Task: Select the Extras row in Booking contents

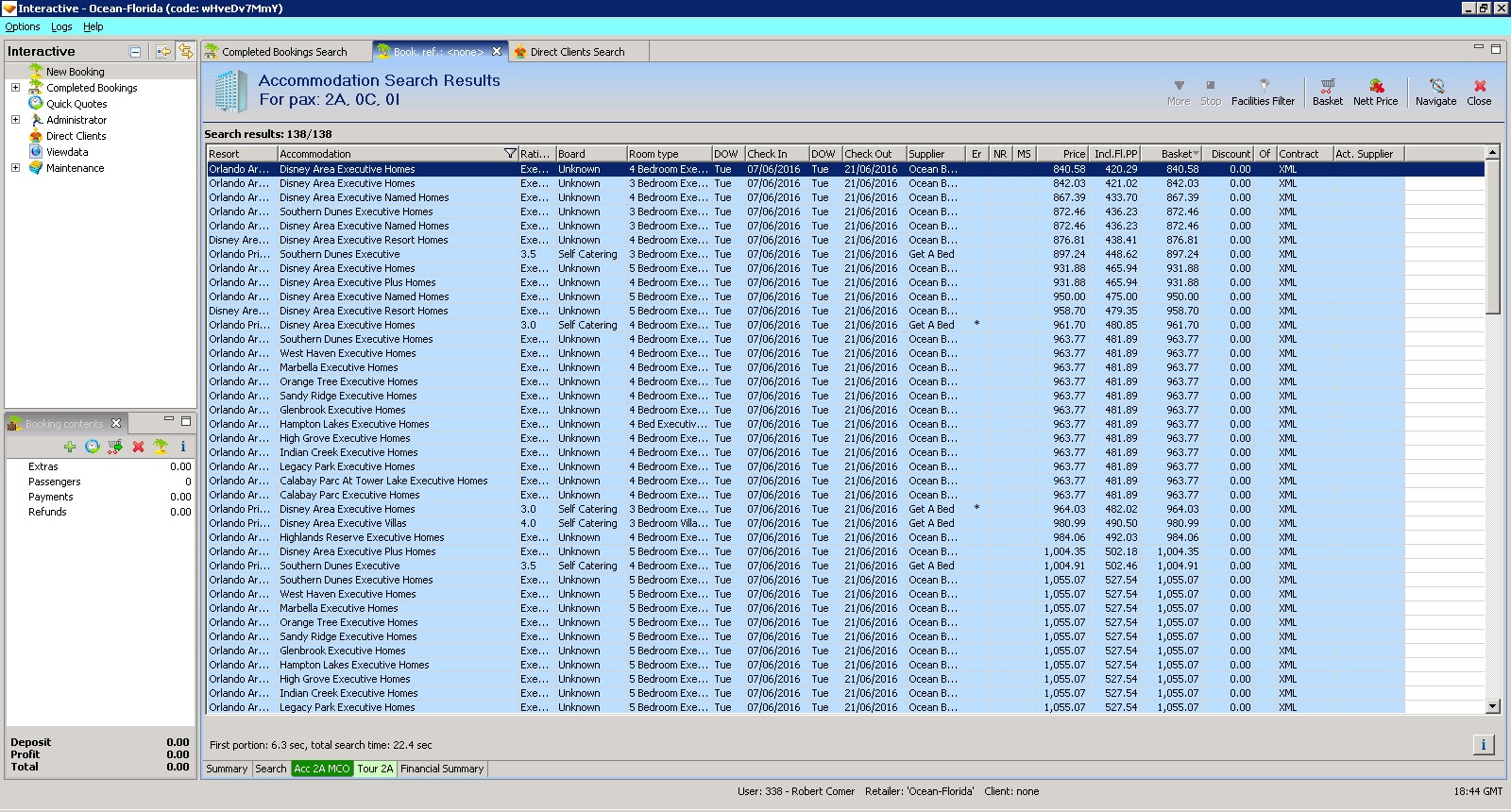Action: 99,466
